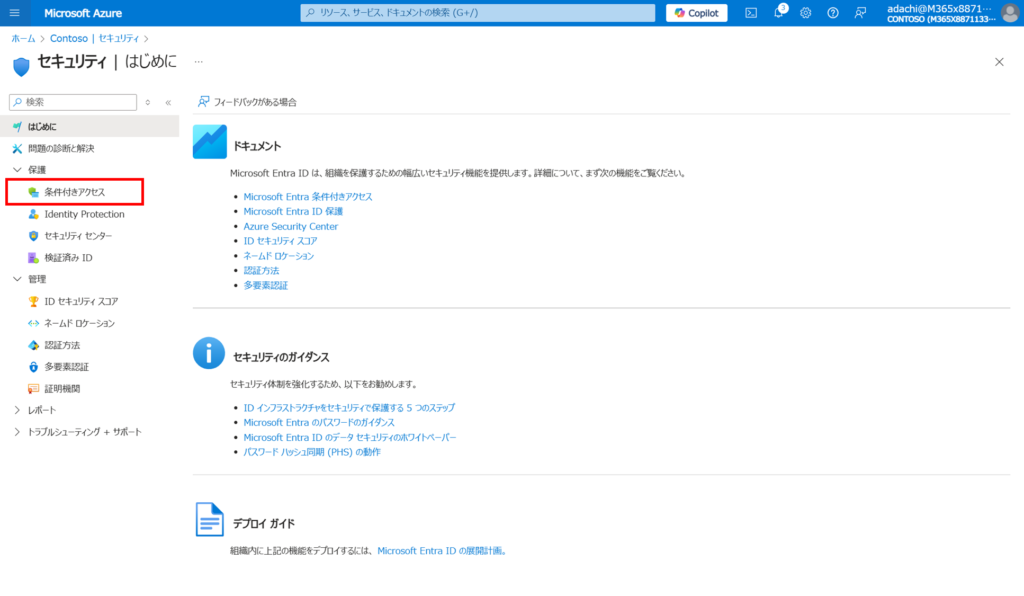Open Microsoft Entra のパスワードのガイダンス link
Image resolution: width=1024 pixels, height=596 pixels.
pos(319,422)
